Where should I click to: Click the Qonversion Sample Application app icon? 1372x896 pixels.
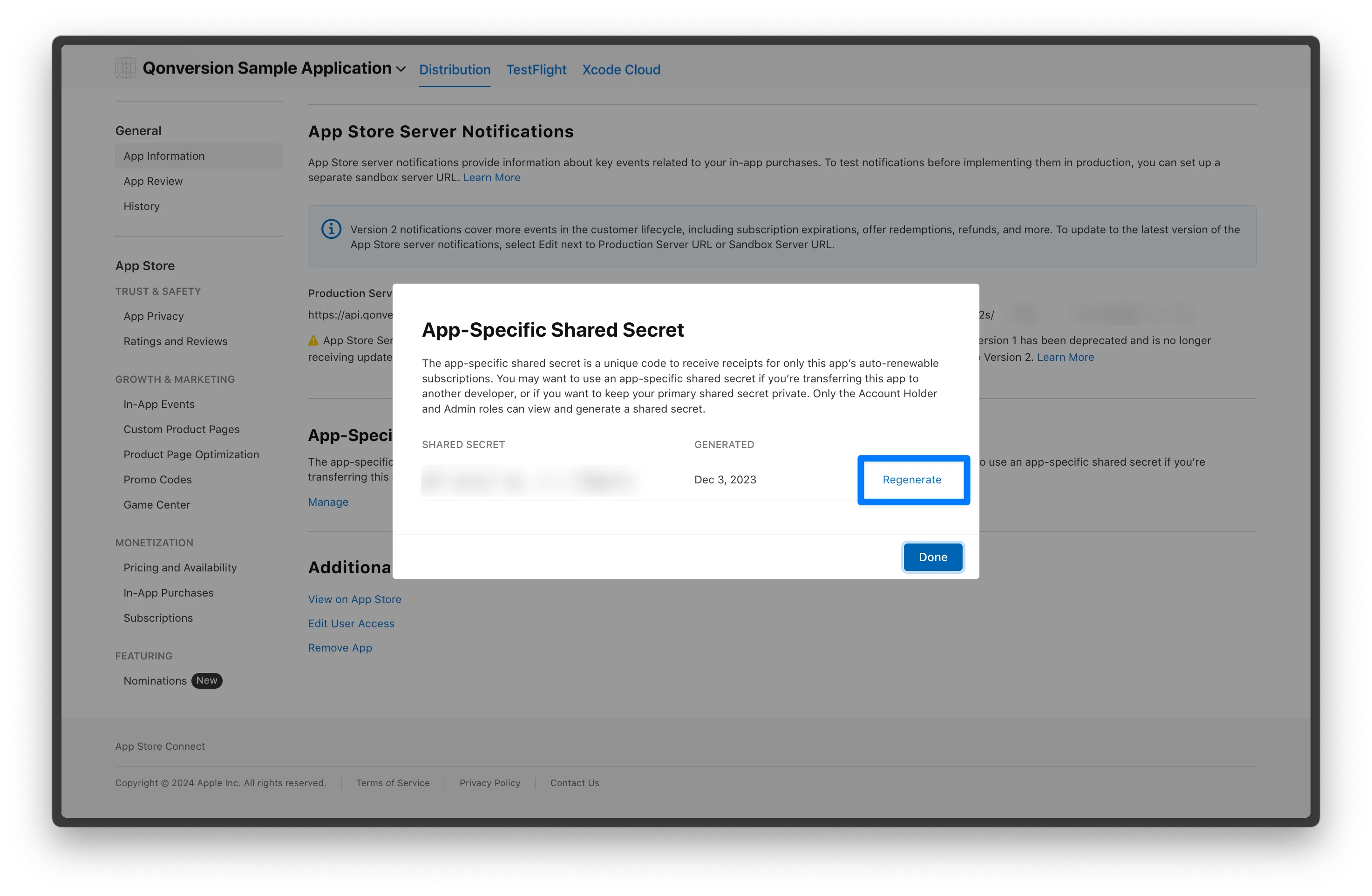(125, 68)
